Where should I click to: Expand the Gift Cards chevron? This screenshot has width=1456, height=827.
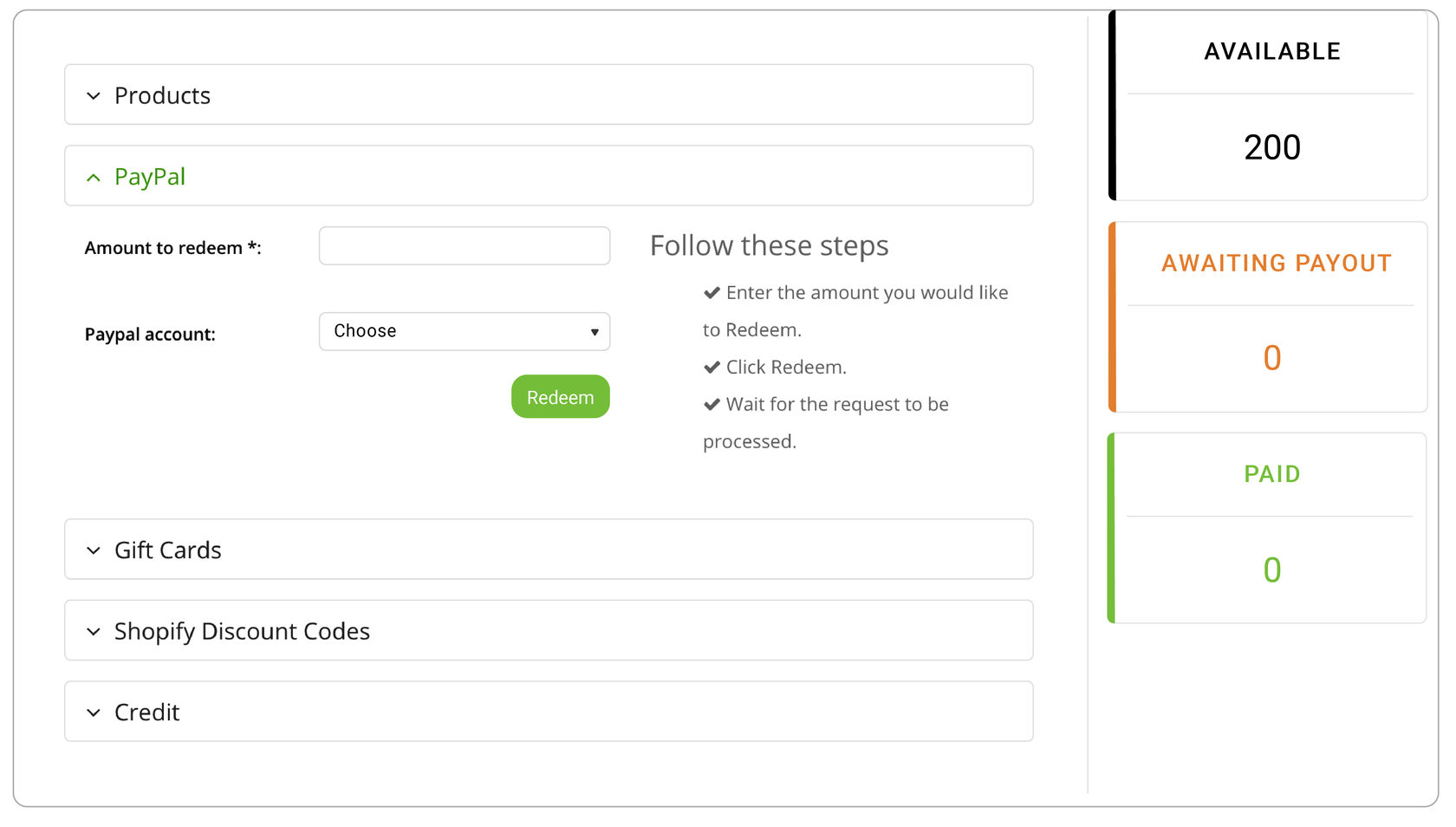(x=94, y=550)
